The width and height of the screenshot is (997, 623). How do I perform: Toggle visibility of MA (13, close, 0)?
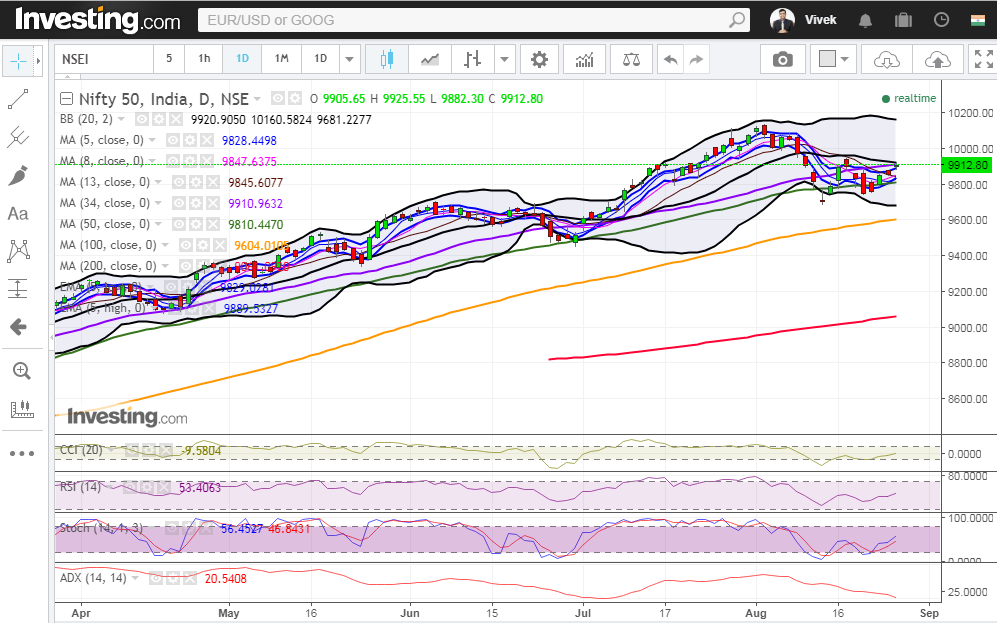[179, 182]
